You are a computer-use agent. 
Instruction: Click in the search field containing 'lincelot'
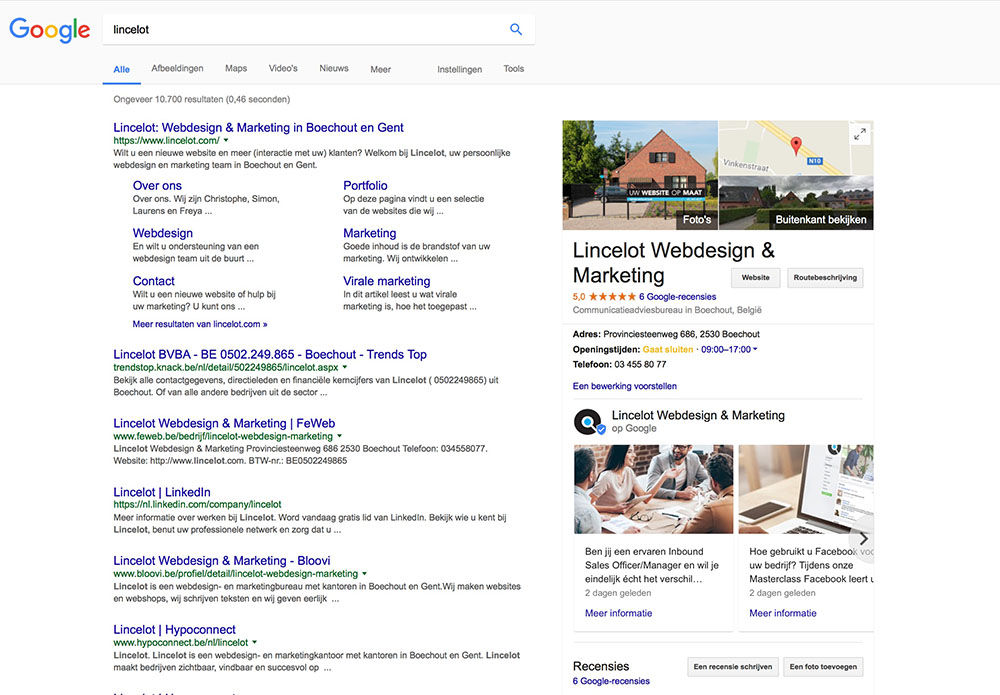pos(306,29)
